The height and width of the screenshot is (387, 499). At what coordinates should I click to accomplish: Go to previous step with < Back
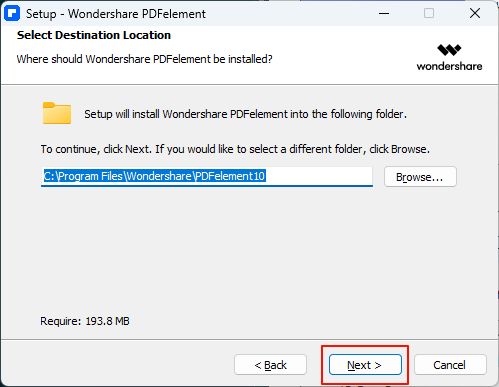tap(270, 365)
